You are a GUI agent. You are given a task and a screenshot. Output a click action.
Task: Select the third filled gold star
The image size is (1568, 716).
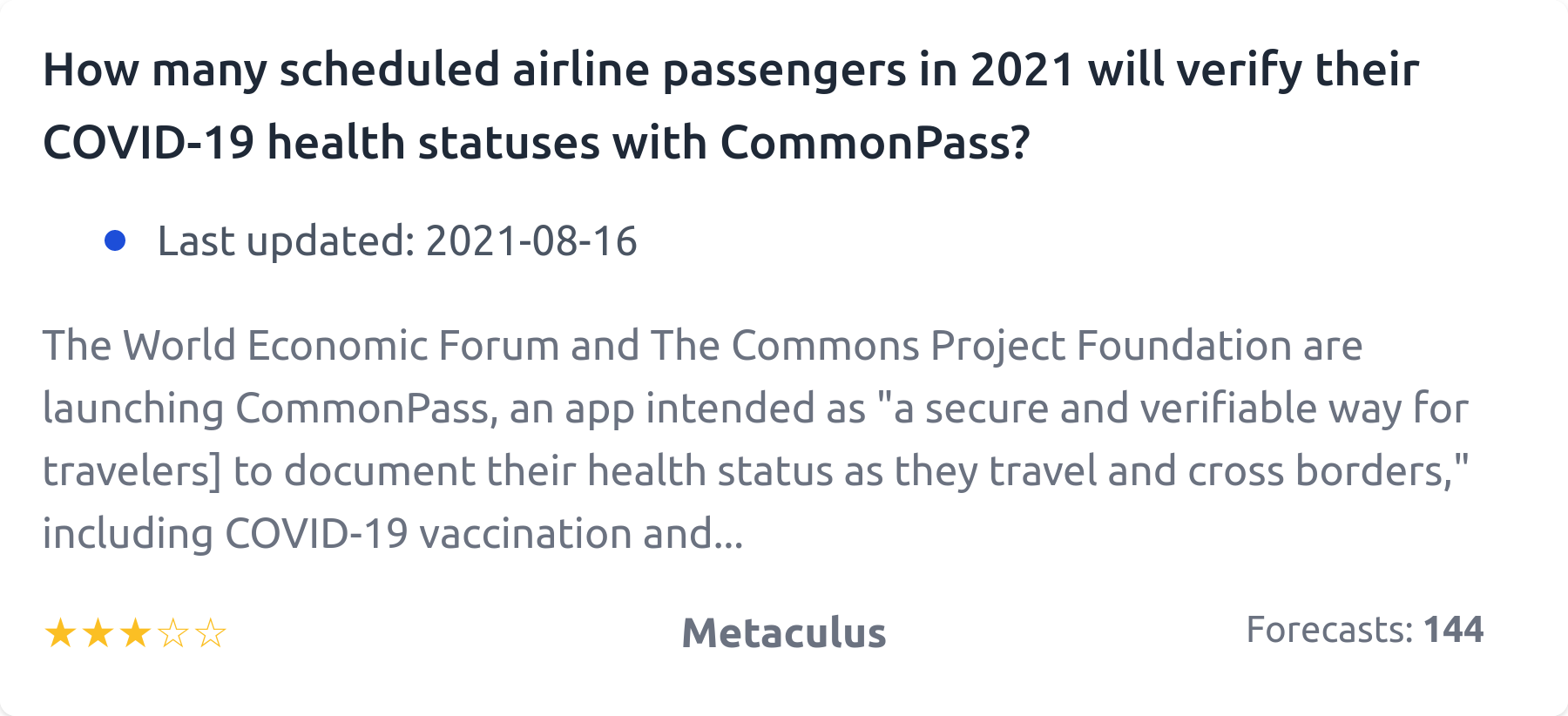pyautogui.click(x=135, y=633)
